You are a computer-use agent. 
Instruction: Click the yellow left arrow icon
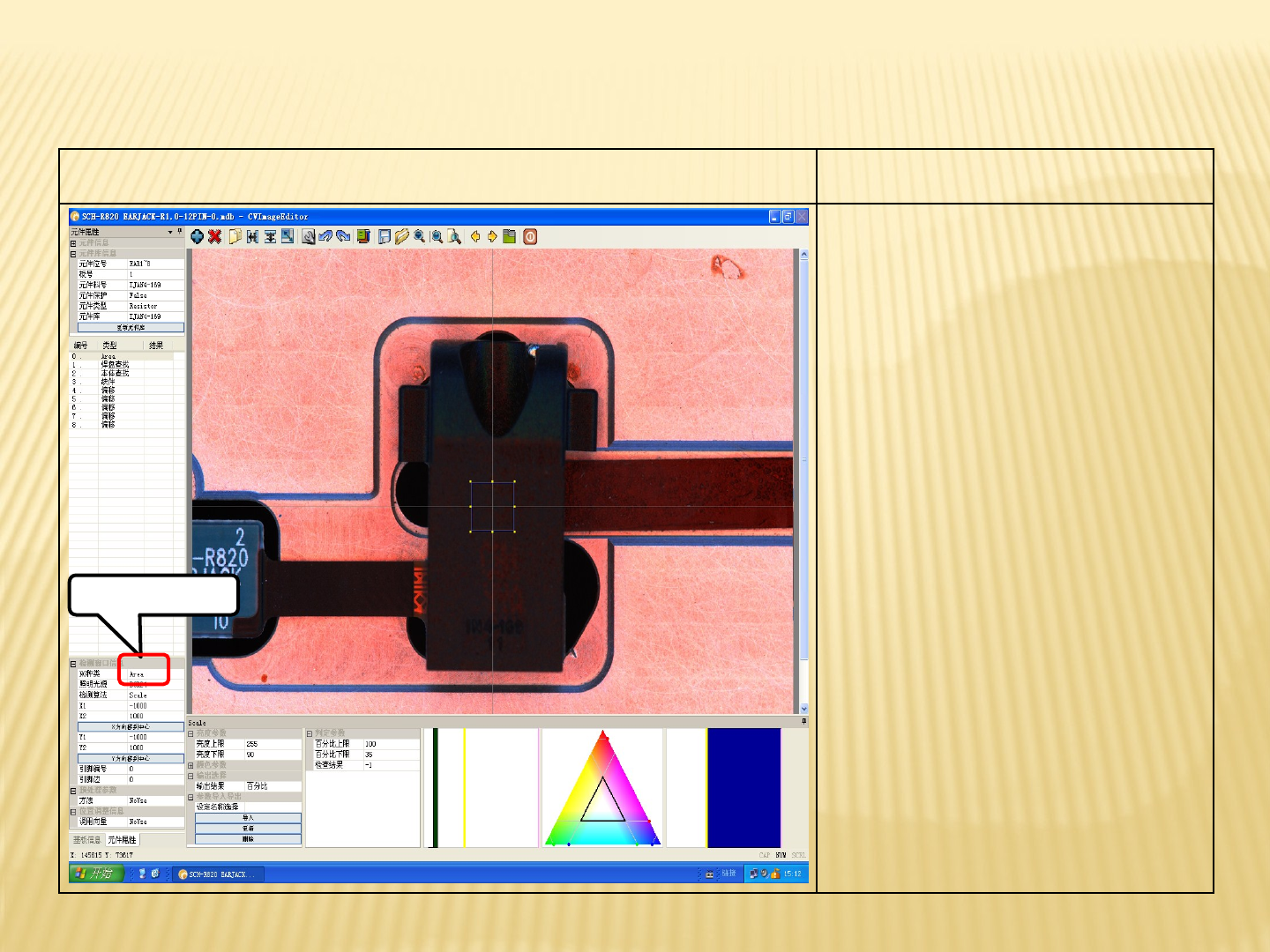pyautogui.click(x=475, y=236)
